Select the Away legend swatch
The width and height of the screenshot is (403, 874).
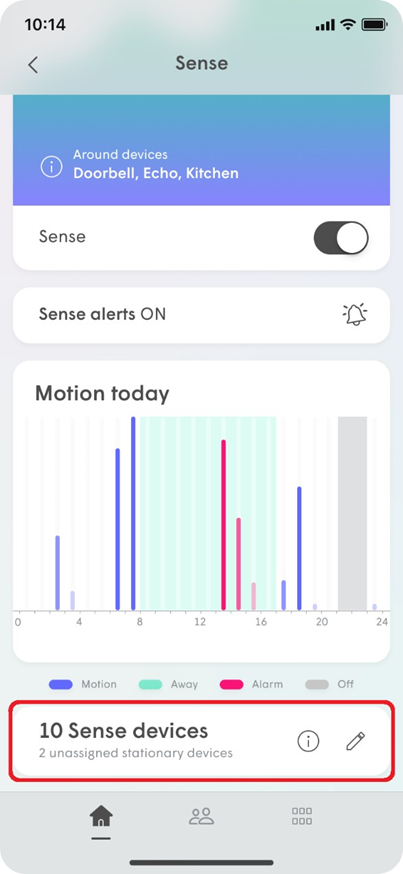click(x=150, y=684)
